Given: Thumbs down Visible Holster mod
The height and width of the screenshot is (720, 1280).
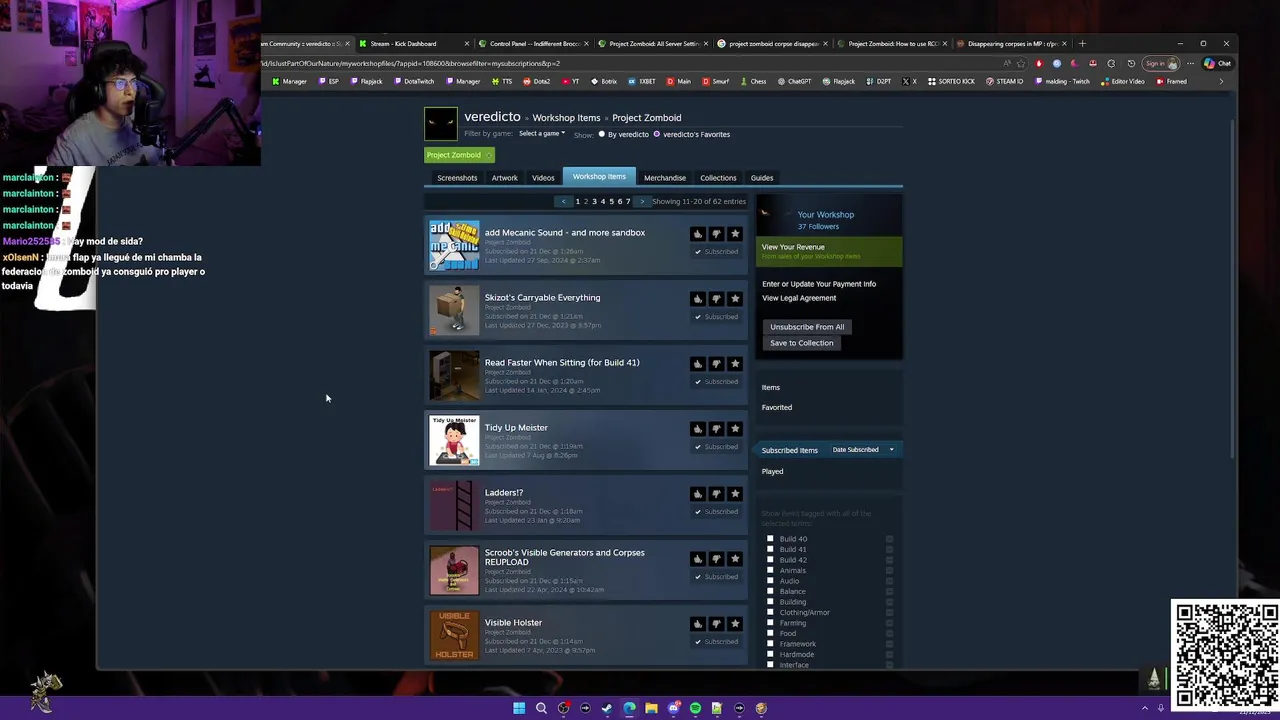Looking at the screenshot, I should pos(716,624).
